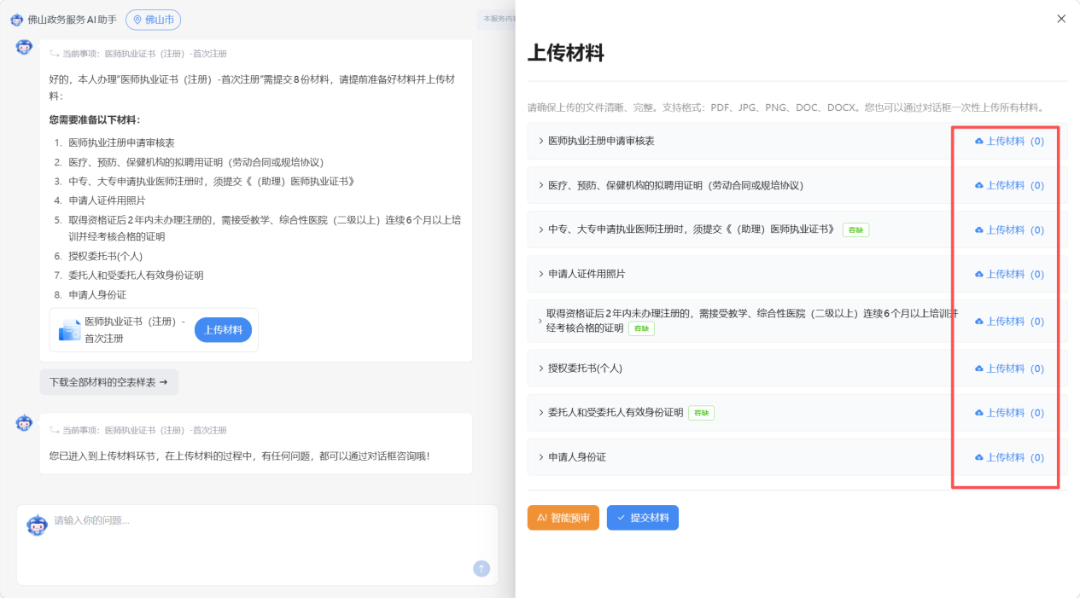Viewport: 1080px width, 598px height.
Task: Click the 佛山政务服务AI助手 logo icon
Action: coord(17,20)
